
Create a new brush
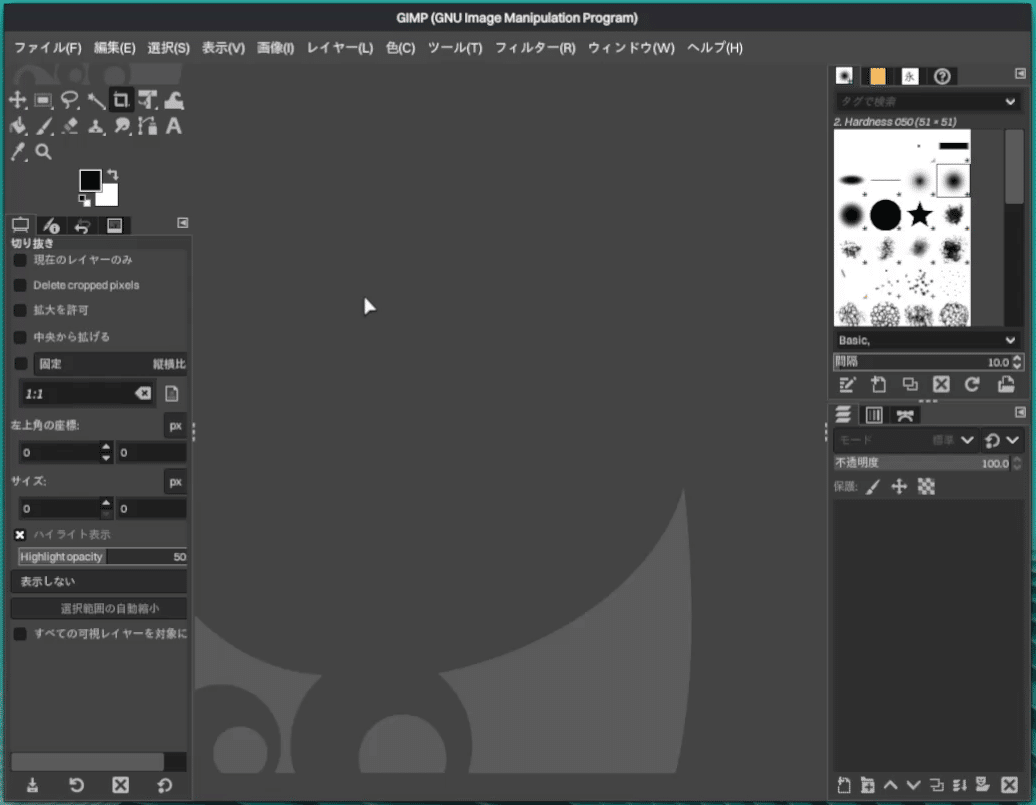tap(879, 385)
